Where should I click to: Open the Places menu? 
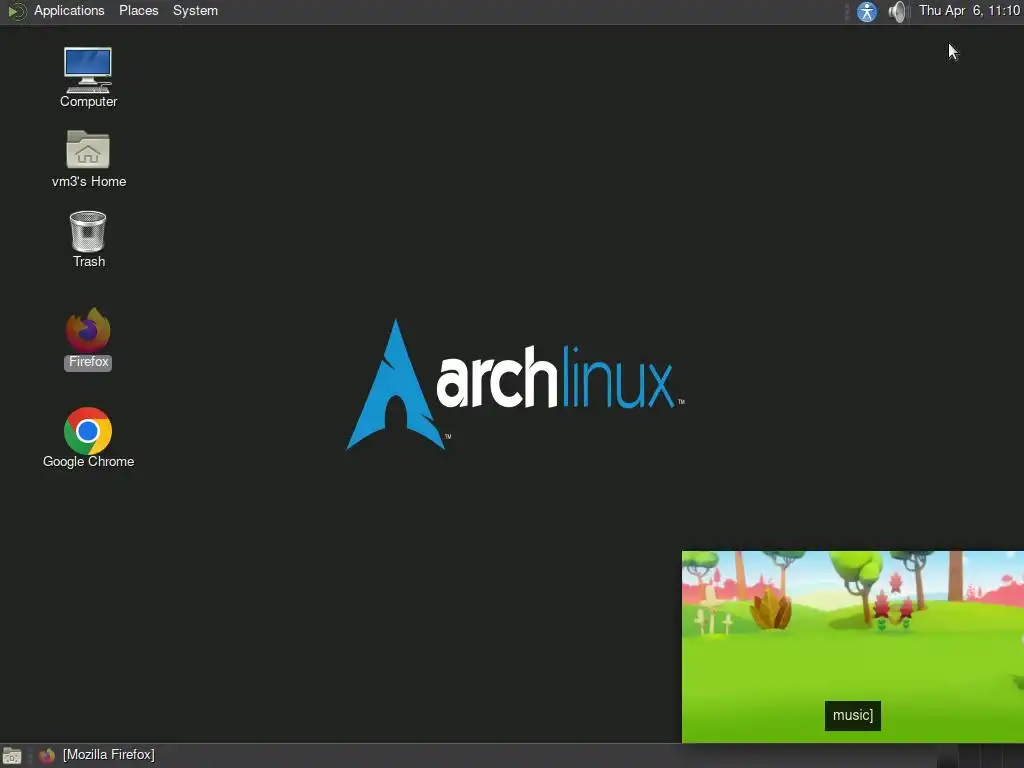138,11
